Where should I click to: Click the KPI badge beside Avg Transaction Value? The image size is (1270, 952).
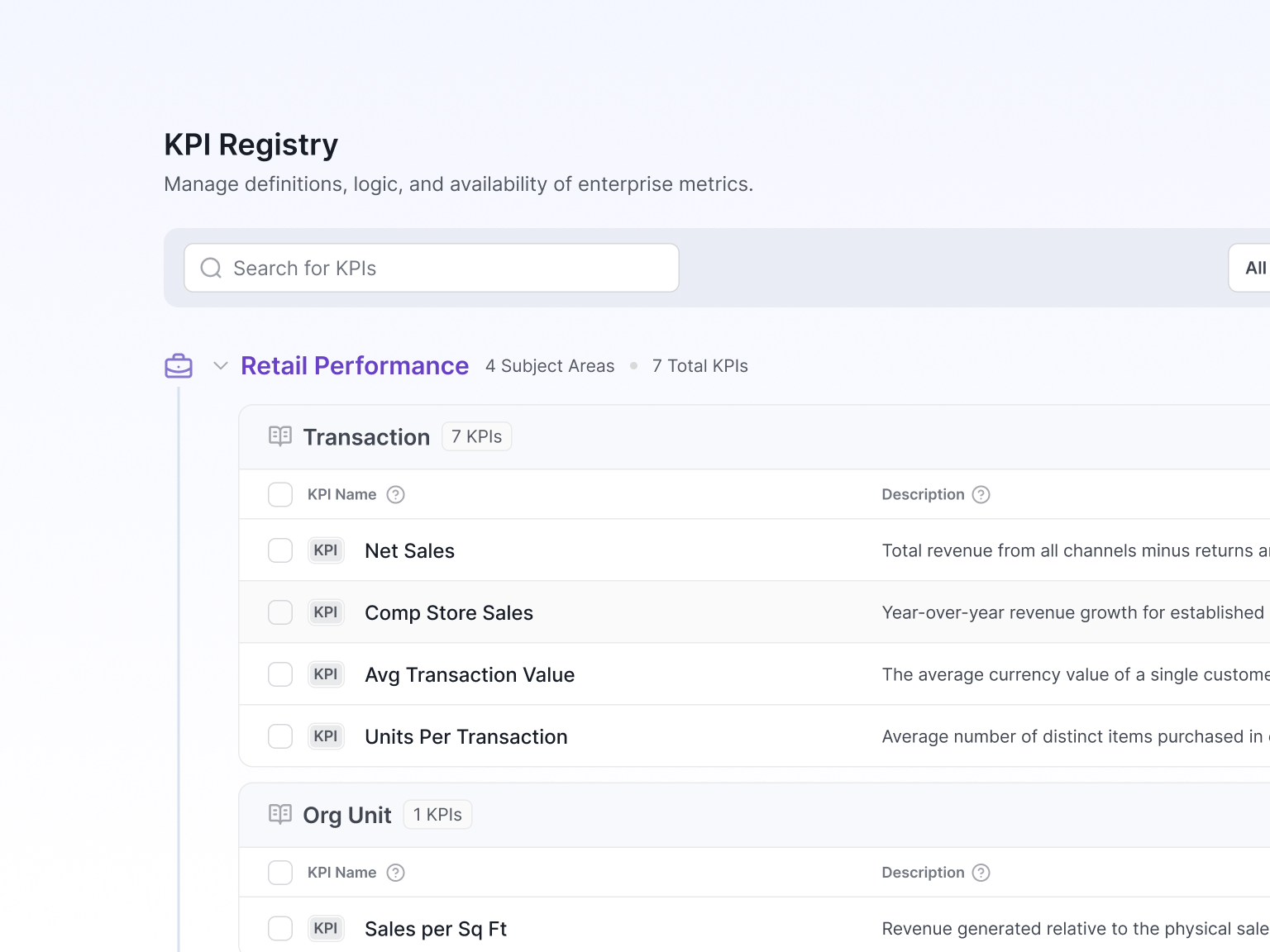(326, 674)
